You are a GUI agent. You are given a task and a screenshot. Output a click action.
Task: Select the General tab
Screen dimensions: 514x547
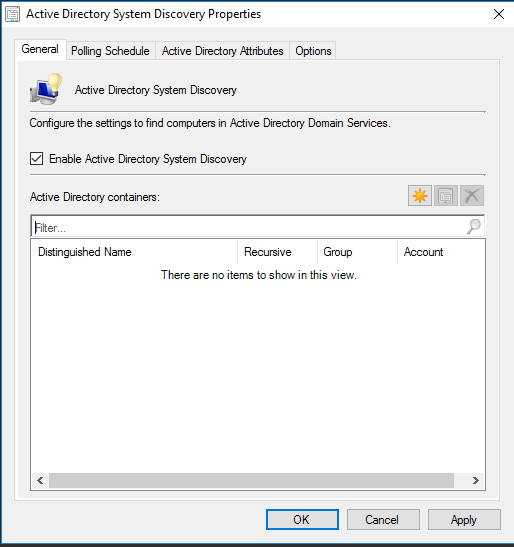coord(40,49)
